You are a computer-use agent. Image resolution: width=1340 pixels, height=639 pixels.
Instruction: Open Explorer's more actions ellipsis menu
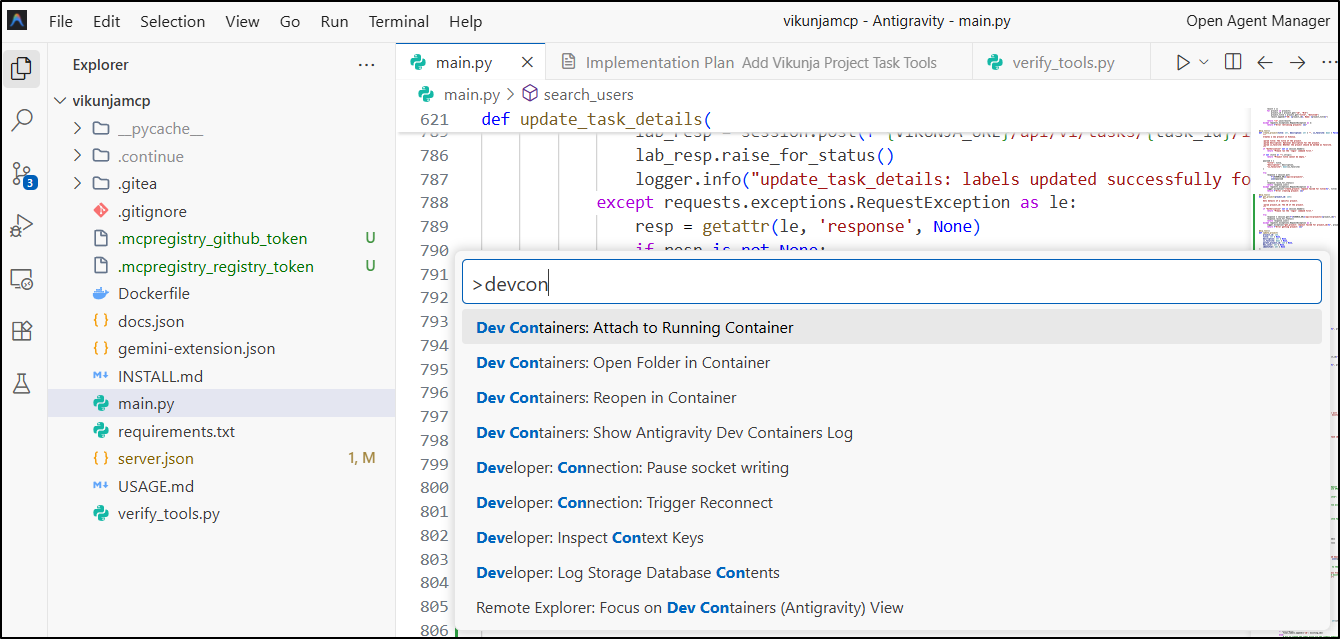367,65
